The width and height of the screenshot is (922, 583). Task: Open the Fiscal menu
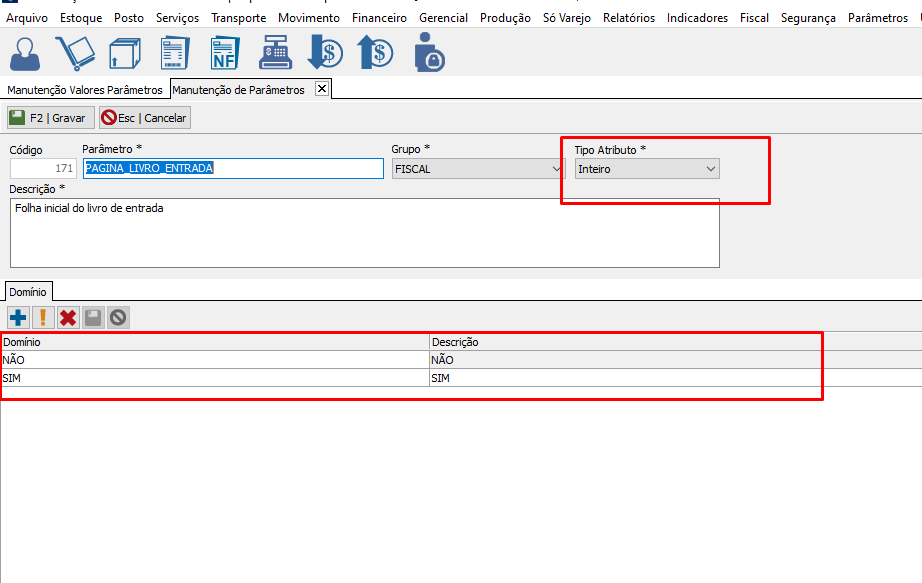(x=754, y=18)
